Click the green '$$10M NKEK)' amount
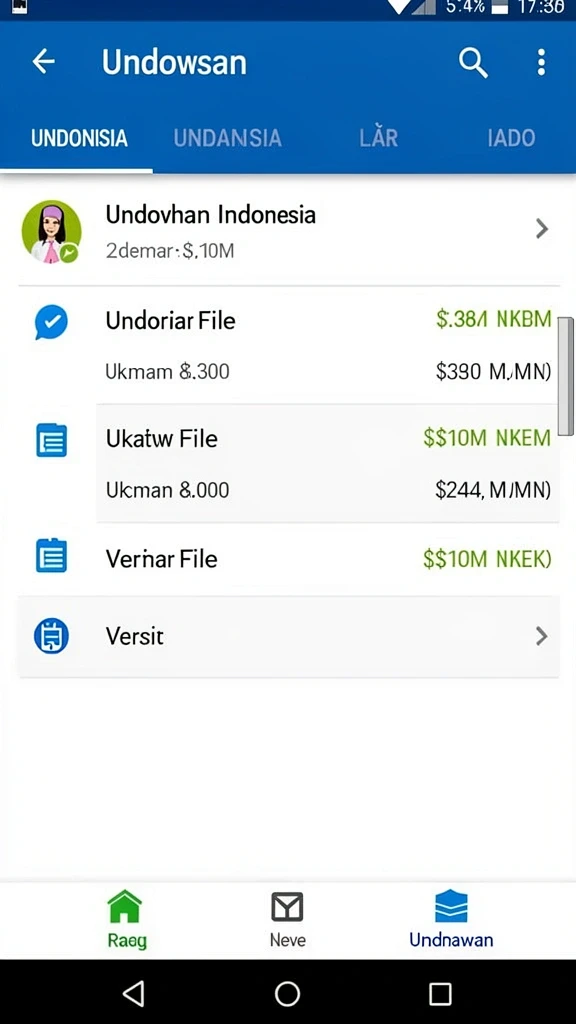Viewport: 576px width, 1024px height. pos(487,558)
